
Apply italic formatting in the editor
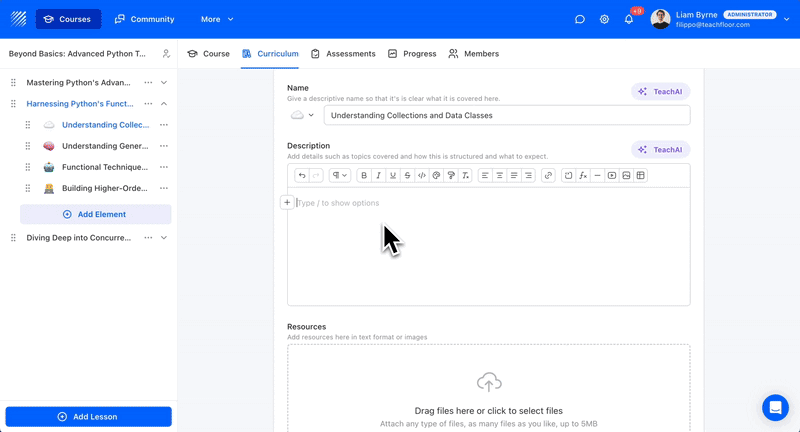pyautogui.click(x=378, y=176)
